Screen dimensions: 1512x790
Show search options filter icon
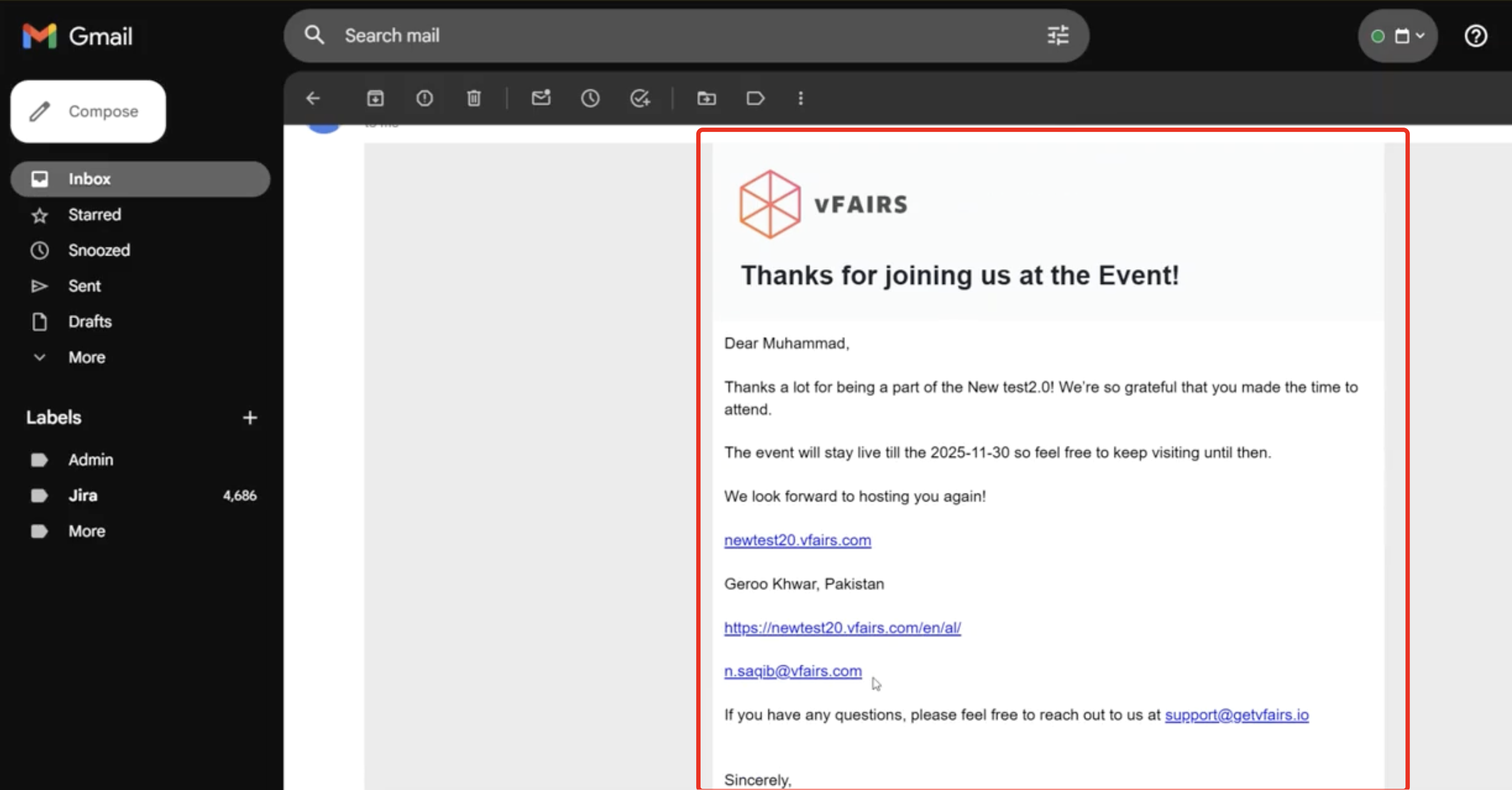click(1058, 36)
